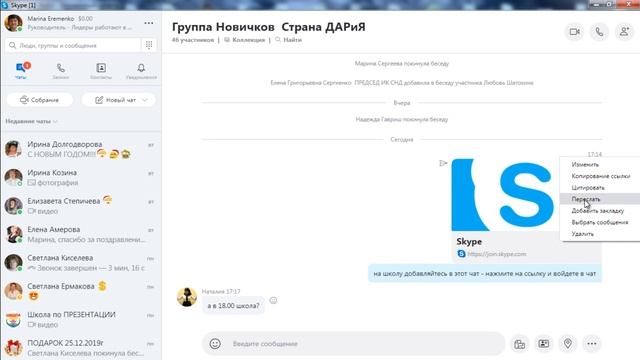Open the Коллекция gallery link

244,40
